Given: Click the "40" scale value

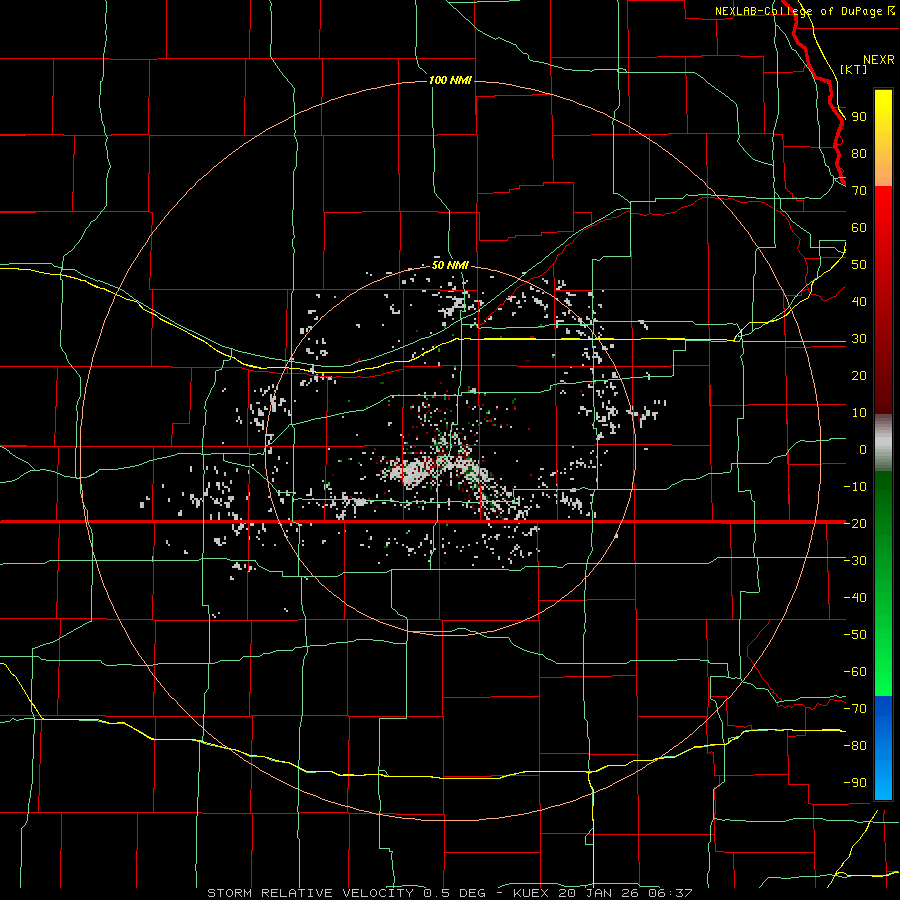Looking at the screenshot, I should click(859, 302).
